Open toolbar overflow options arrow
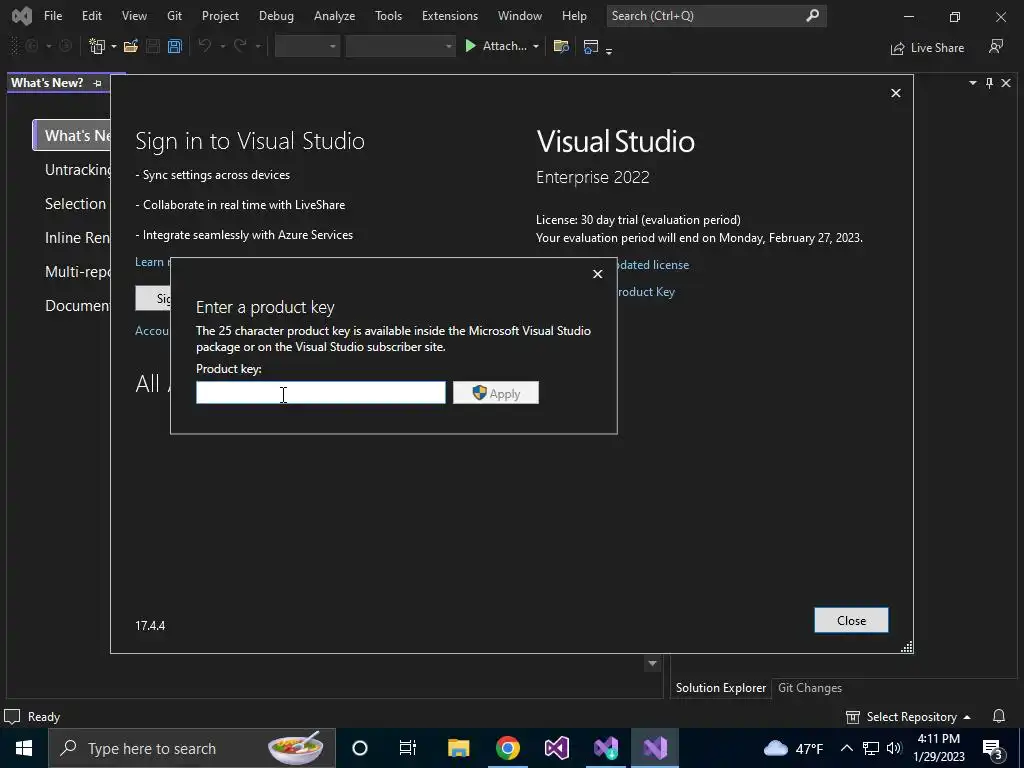 [609, 51]
